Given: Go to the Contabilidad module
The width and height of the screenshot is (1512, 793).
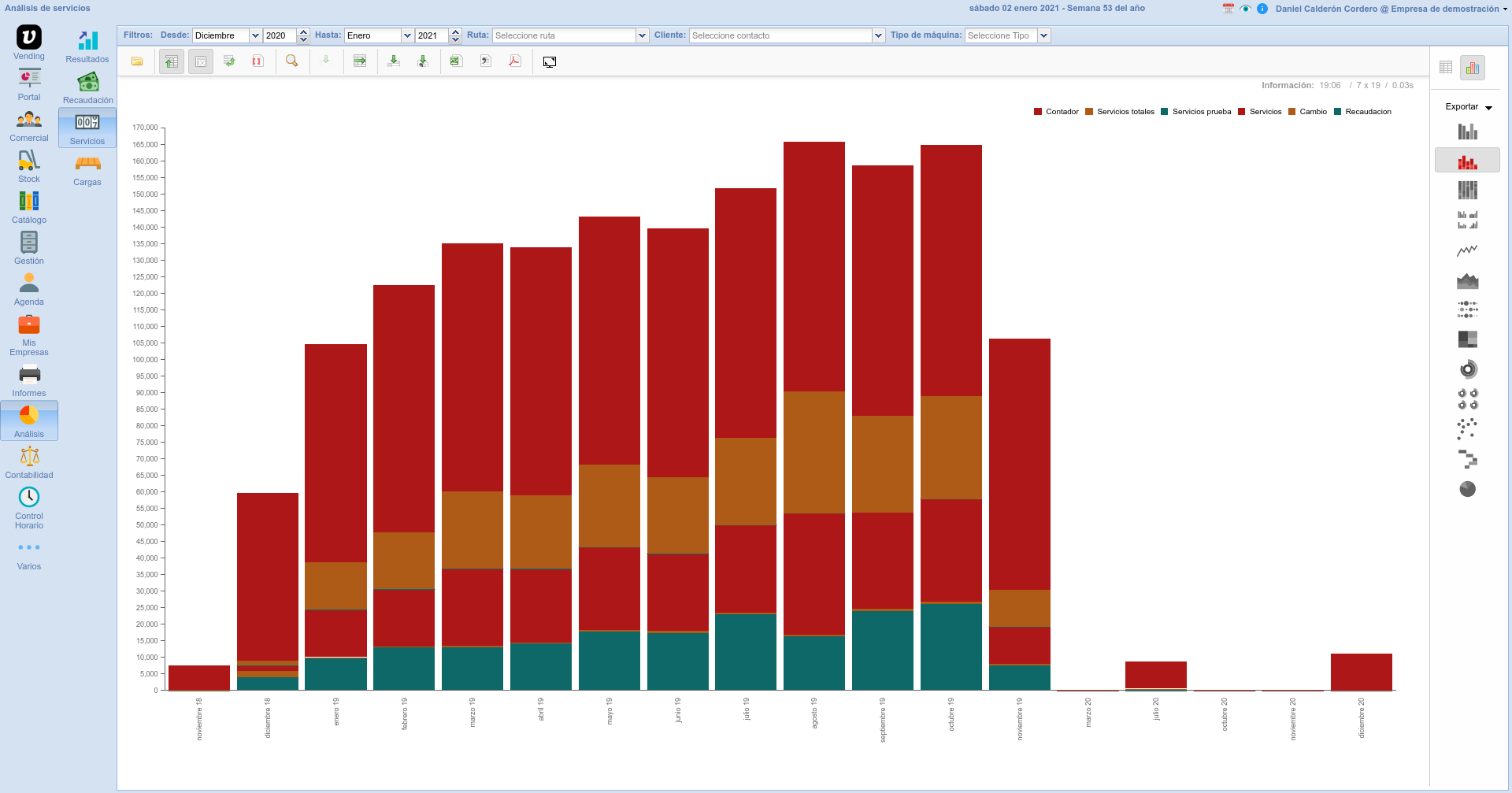Looking at the screenshot, I should [x=29, y=462].
